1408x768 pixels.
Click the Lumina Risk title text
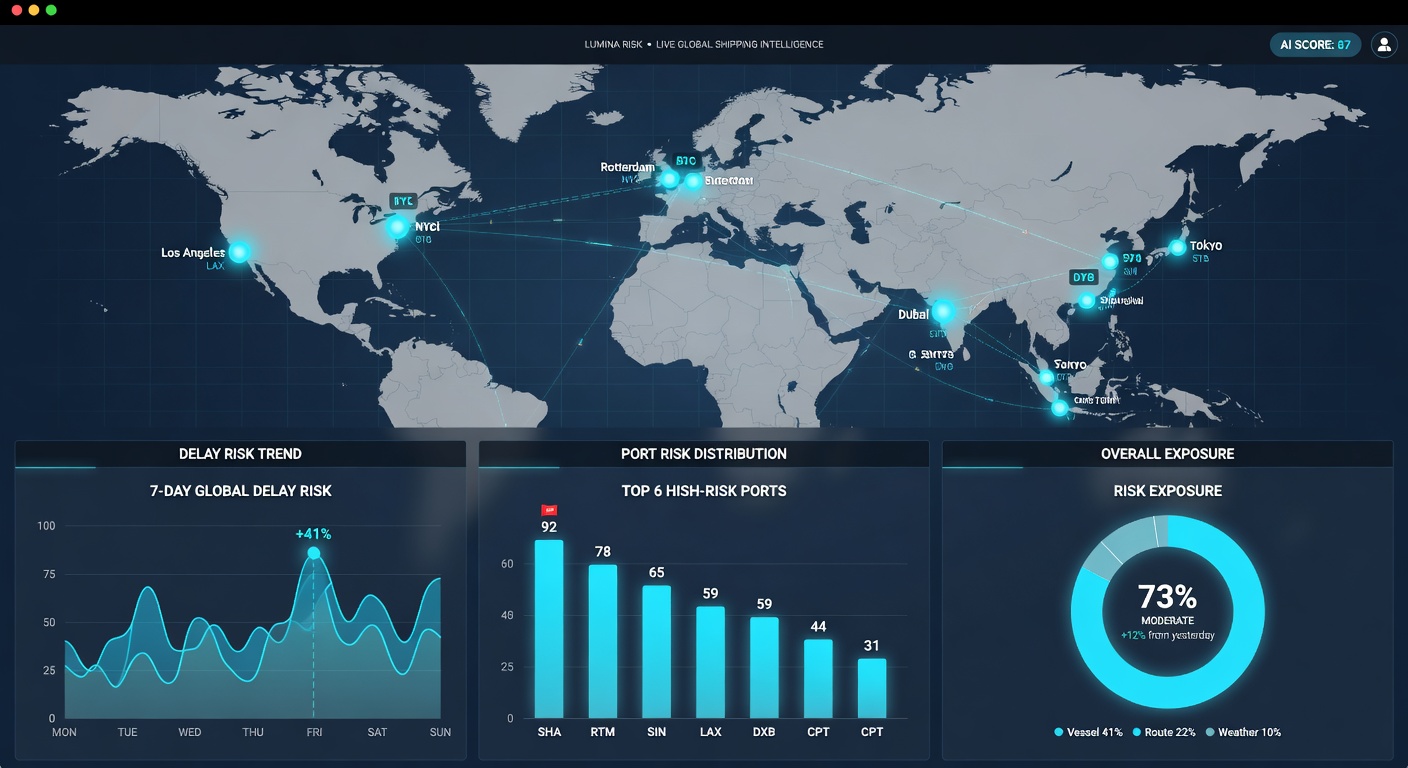coord(614,44)
